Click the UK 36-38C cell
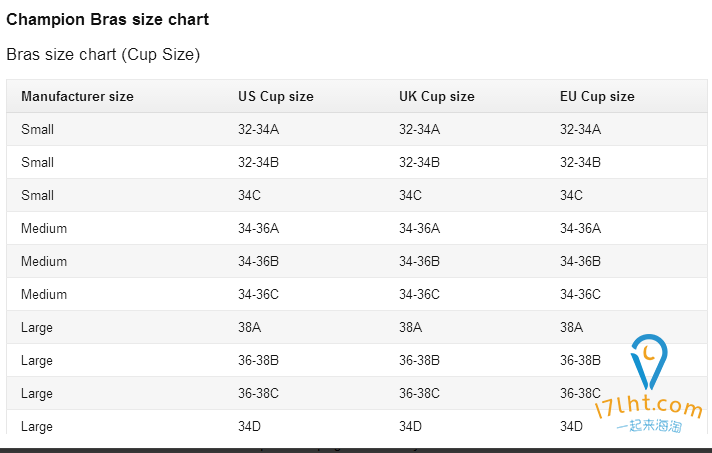The height and width of the screenshot is (453, 712). 419,394
